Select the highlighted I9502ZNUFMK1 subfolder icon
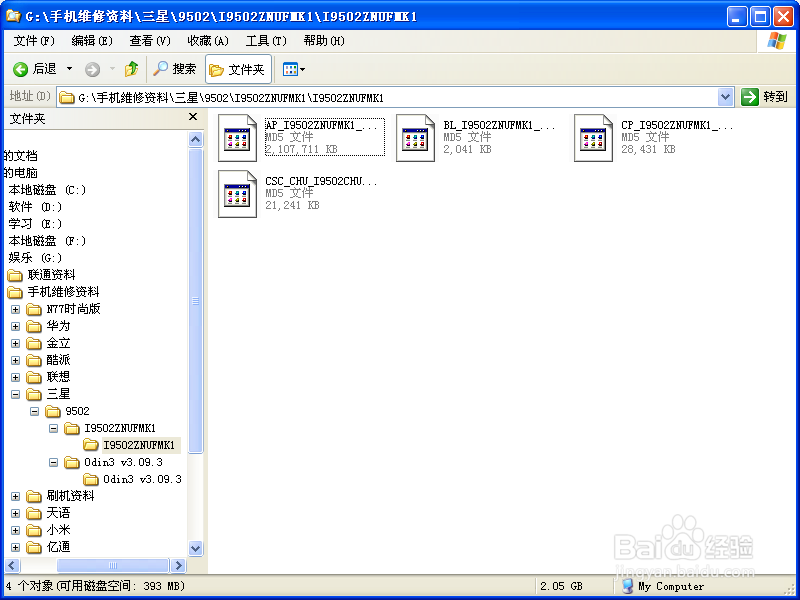This screenshot has height=600, width=800. [90, 445]
